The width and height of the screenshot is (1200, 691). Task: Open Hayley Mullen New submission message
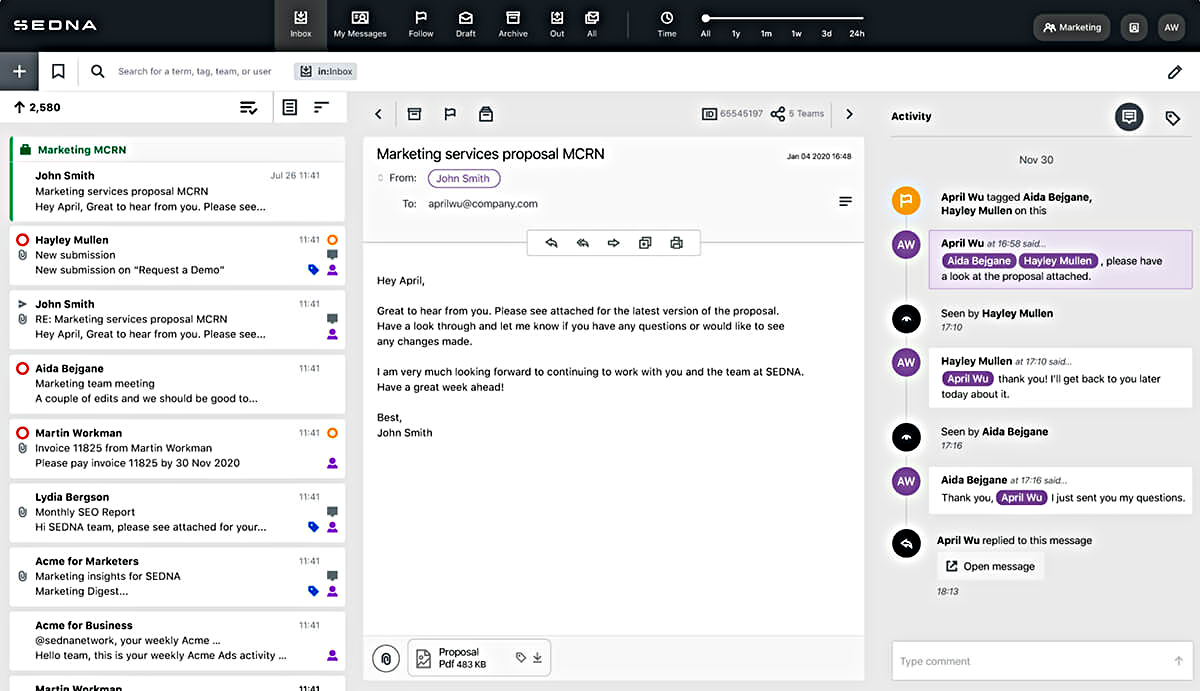click(177, 255)
